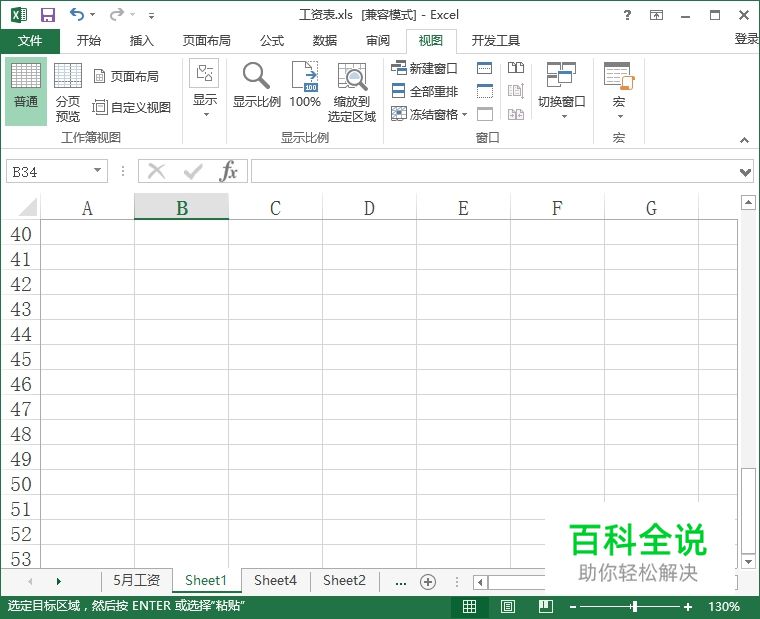The width and height of the screenshot is (760, 619).
Task: Click the Sign in (登录) link
Action: 746,39
